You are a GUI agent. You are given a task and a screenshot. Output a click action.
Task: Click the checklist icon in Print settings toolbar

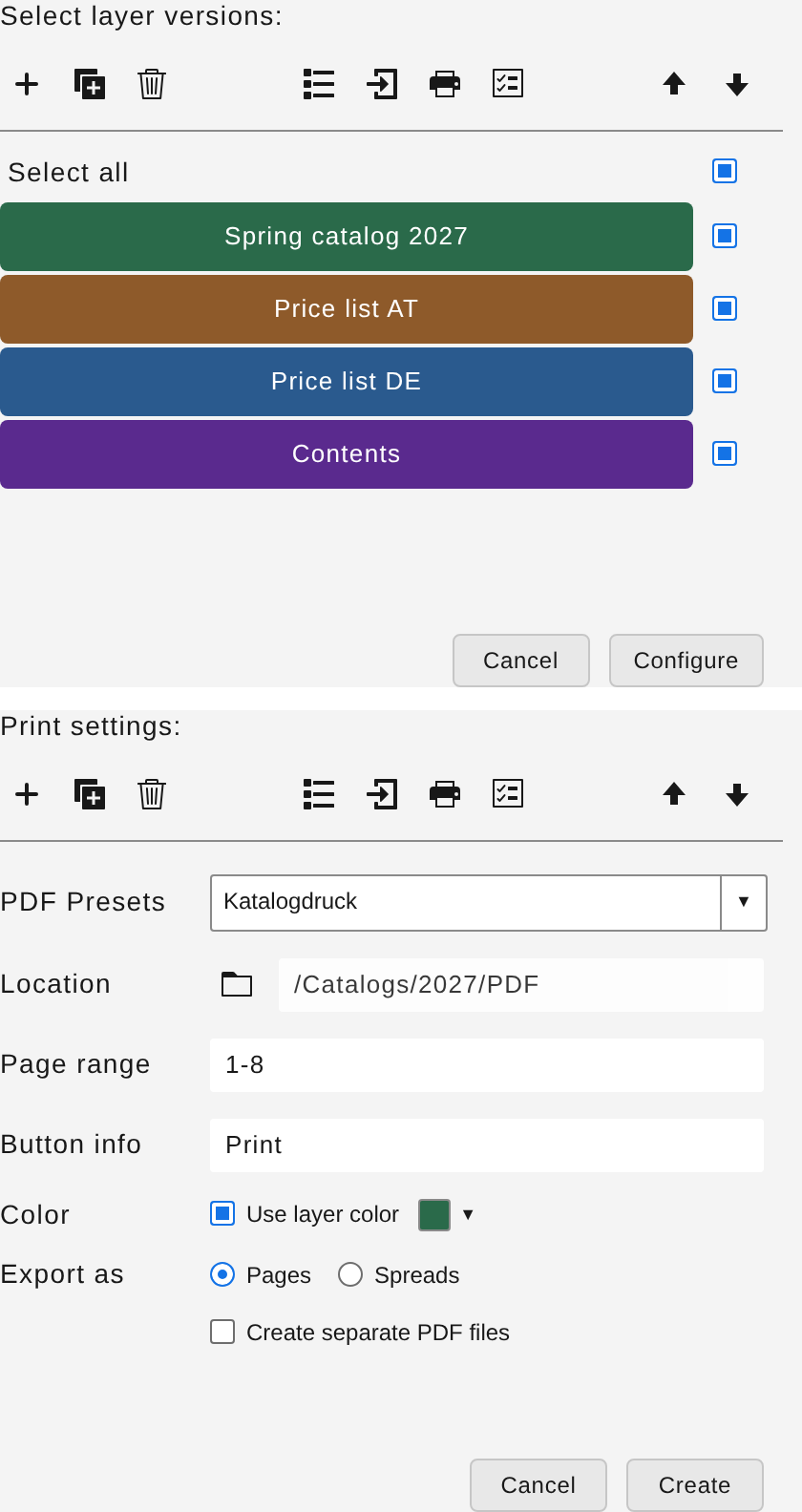tap(508, 794)
